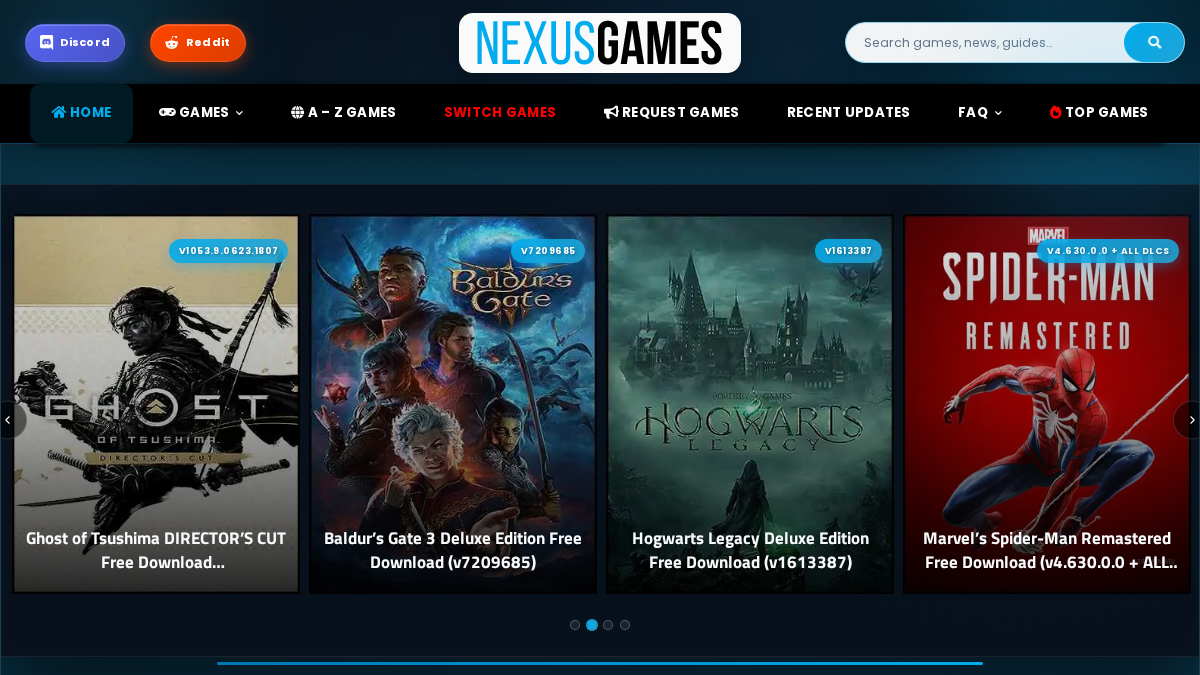This screenshot has width=1200, height=675.
Task: Go to the Home menu item
Action: pos(81,113)
